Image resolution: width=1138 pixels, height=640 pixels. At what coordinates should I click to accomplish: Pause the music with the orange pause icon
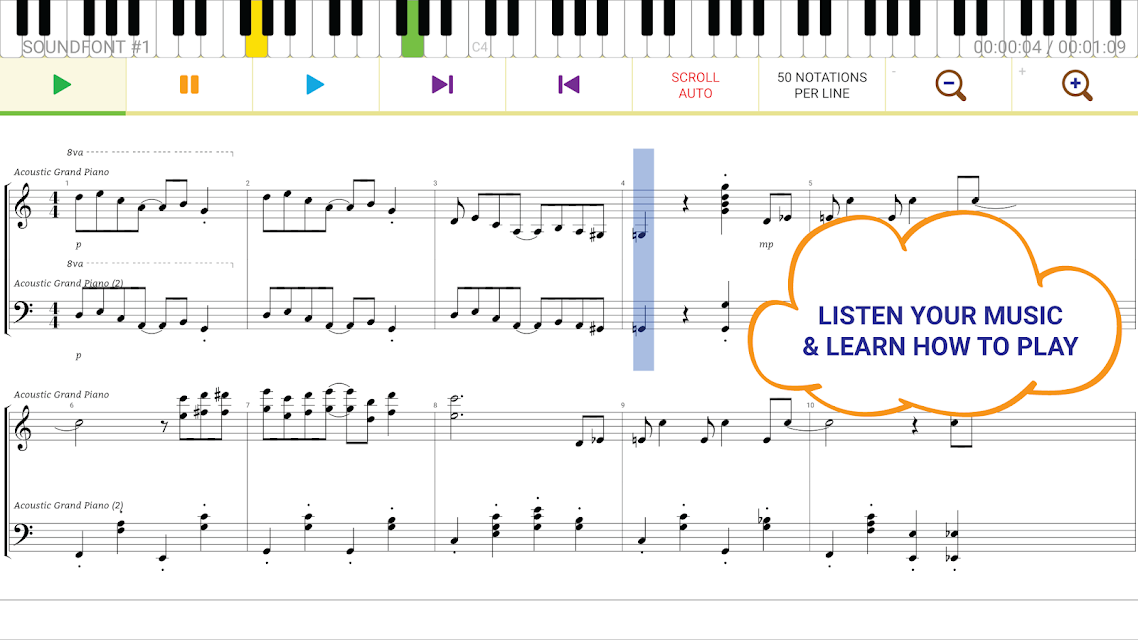[189, 85]
